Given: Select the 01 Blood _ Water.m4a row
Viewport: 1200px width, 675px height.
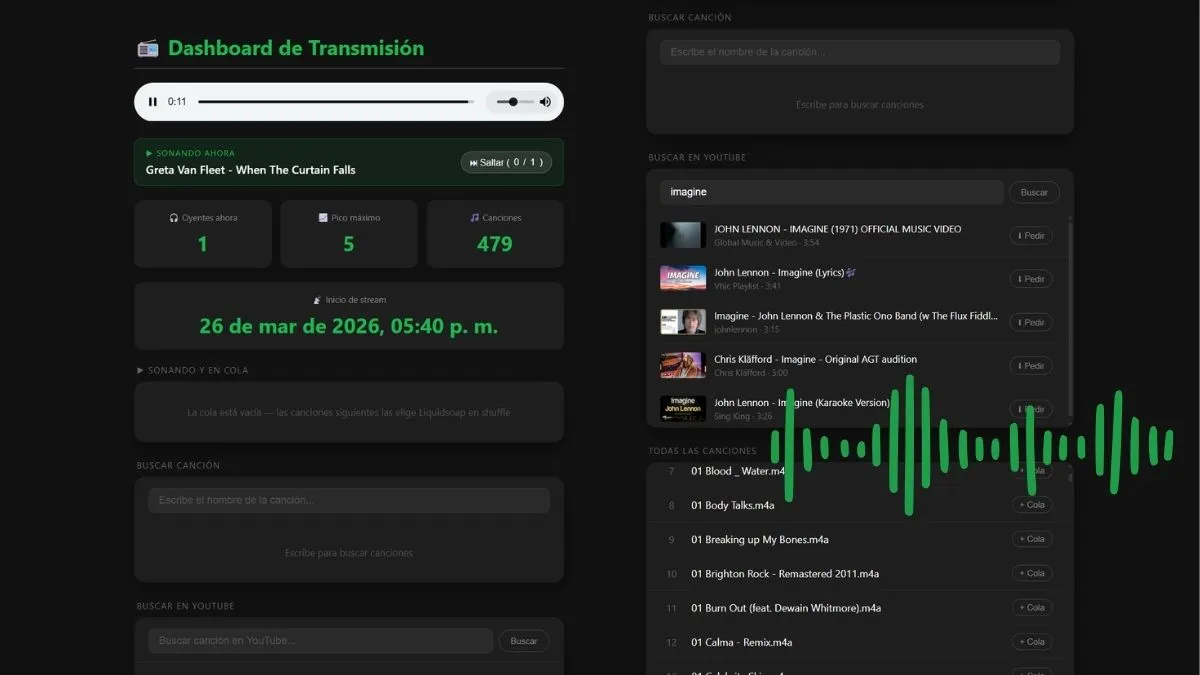Looking at the screenshot, I should click(x=860, y=471).
